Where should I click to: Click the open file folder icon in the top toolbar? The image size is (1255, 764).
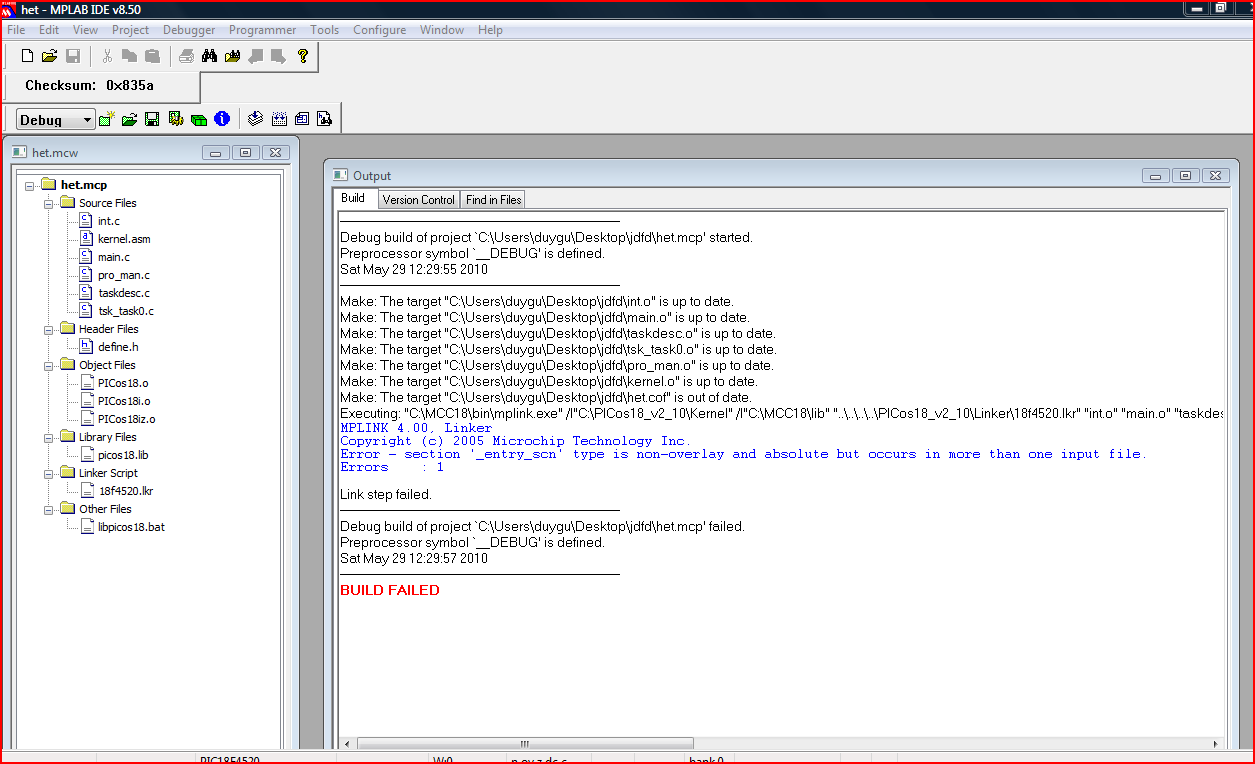(50, 56)
